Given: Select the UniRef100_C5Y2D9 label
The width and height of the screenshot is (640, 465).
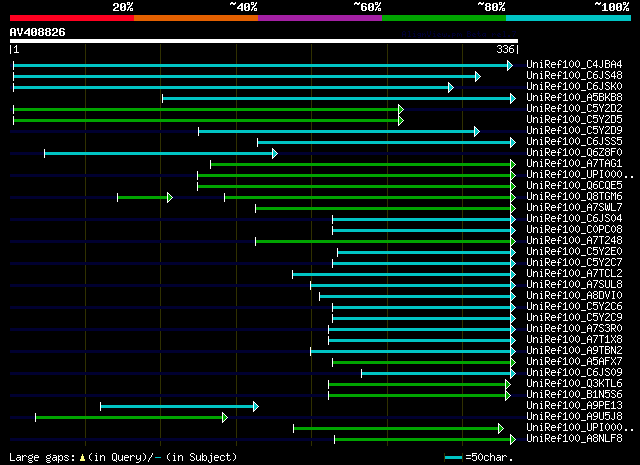Looking at the screenshot, I should (574, 130).
